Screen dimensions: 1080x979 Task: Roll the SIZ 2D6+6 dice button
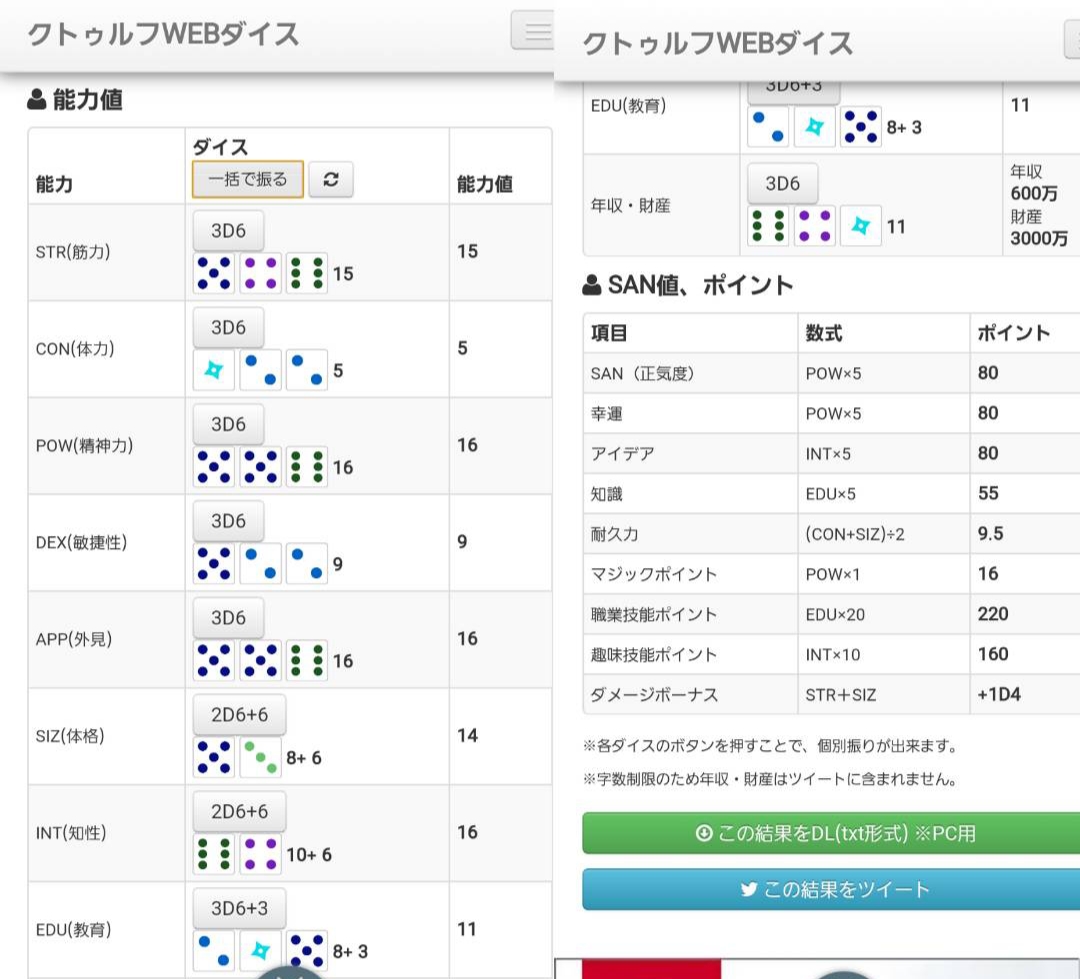(238, 715)
